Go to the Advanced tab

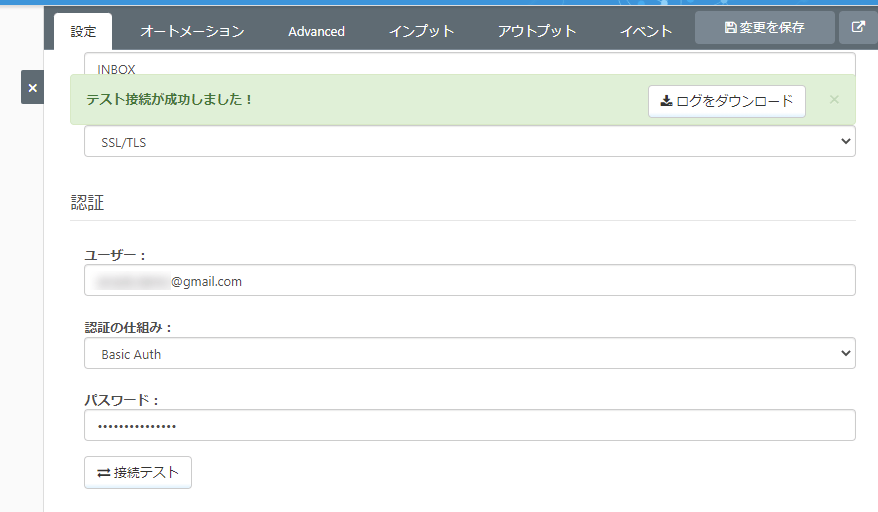(x=316, y=31)
